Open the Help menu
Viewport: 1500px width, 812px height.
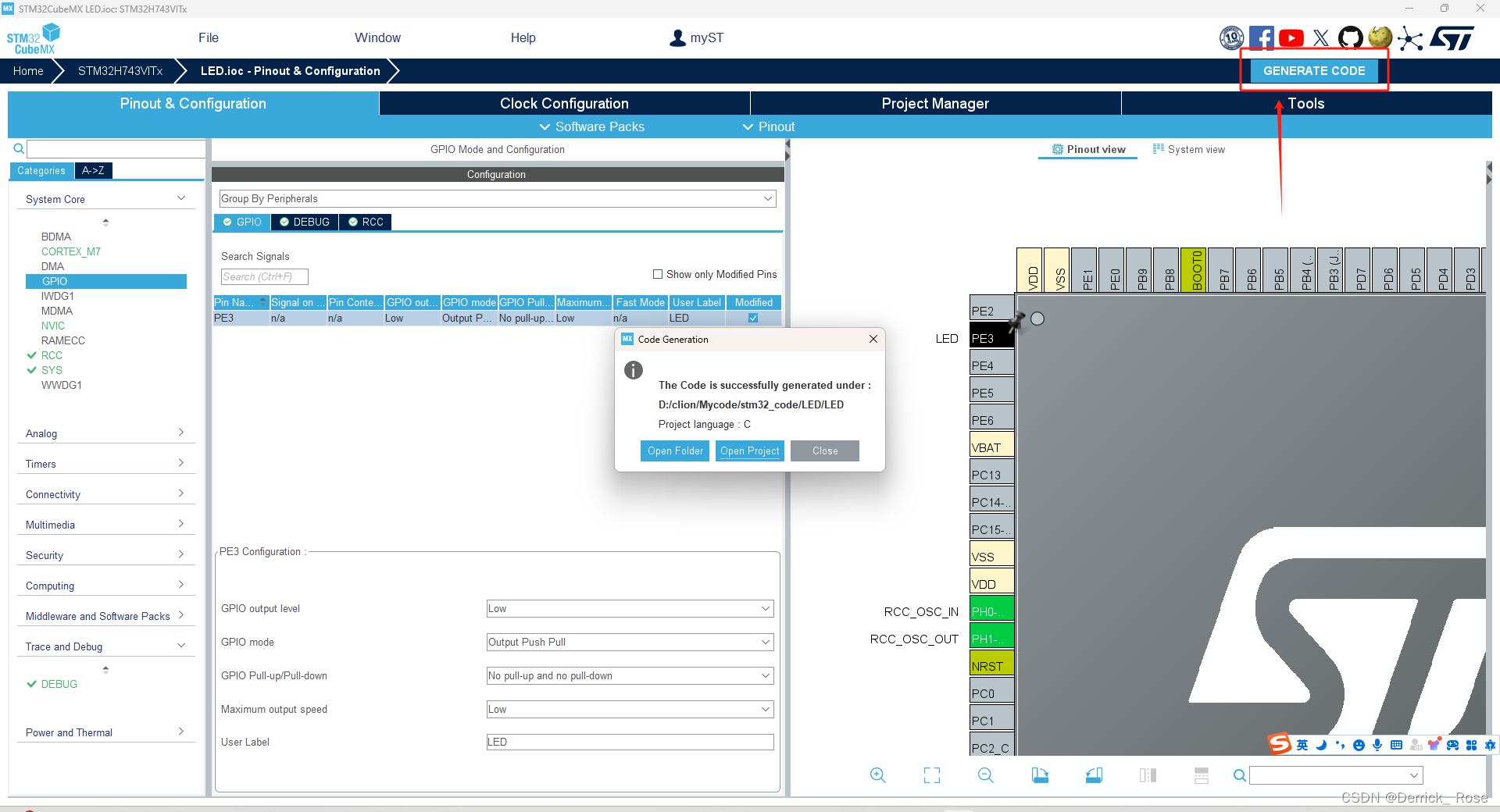(523, 37)
